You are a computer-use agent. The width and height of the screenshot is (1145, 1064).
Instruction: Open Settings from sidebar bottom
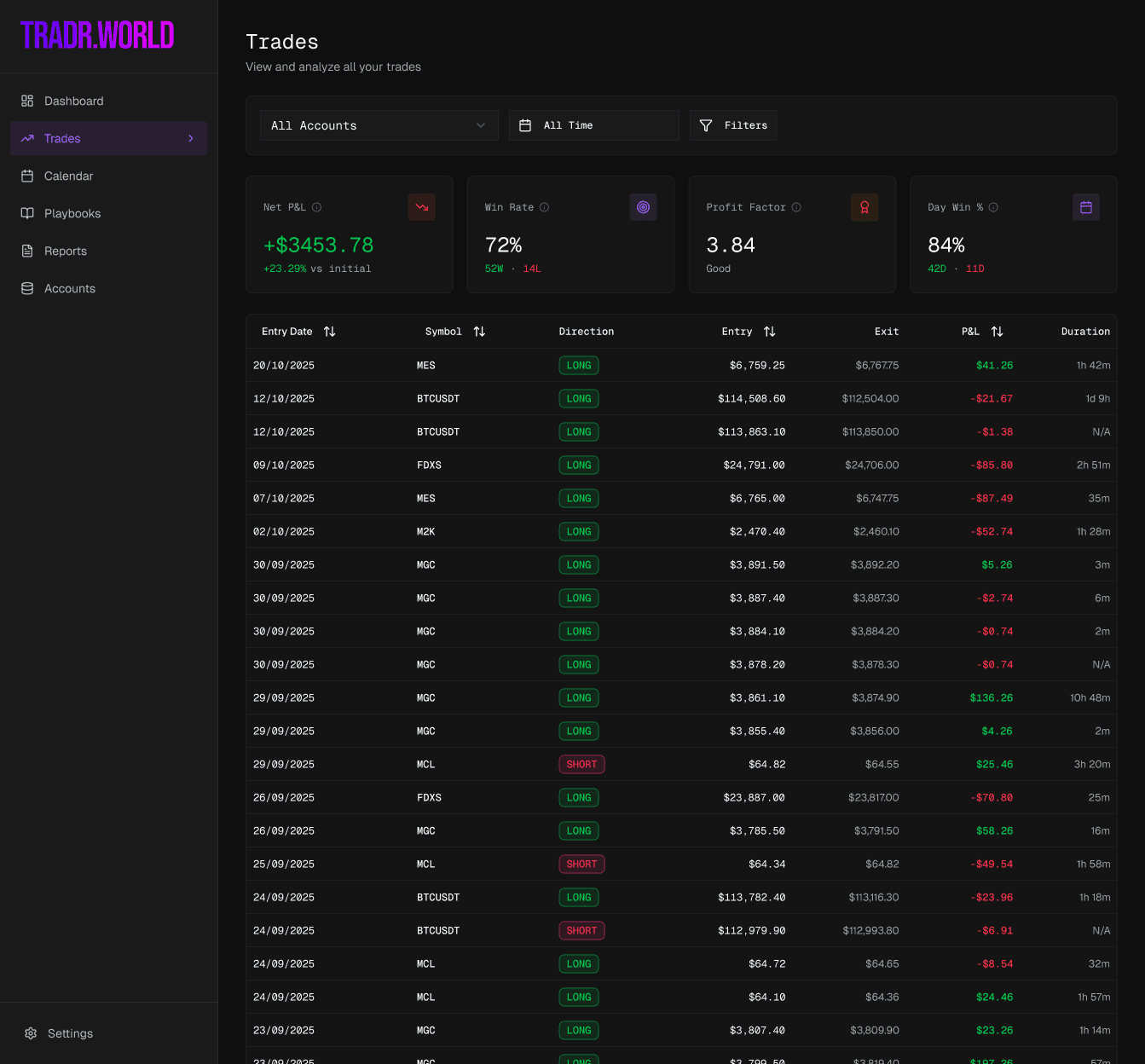(x=108, y=1033)
